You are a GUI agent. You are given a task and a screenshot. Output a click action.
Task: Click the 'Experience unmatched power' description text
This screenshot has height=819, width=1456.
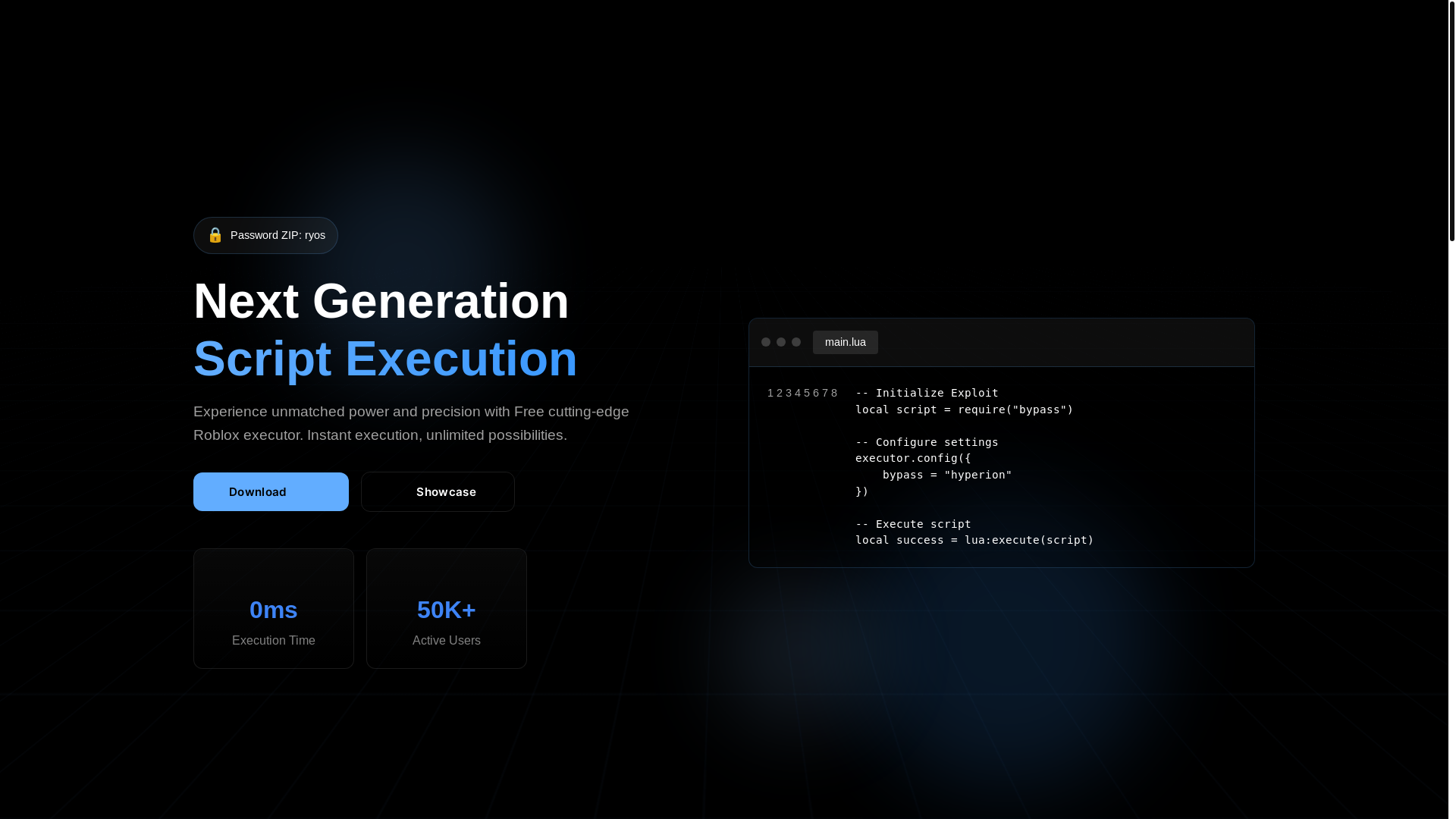click(x=411, y=423)
